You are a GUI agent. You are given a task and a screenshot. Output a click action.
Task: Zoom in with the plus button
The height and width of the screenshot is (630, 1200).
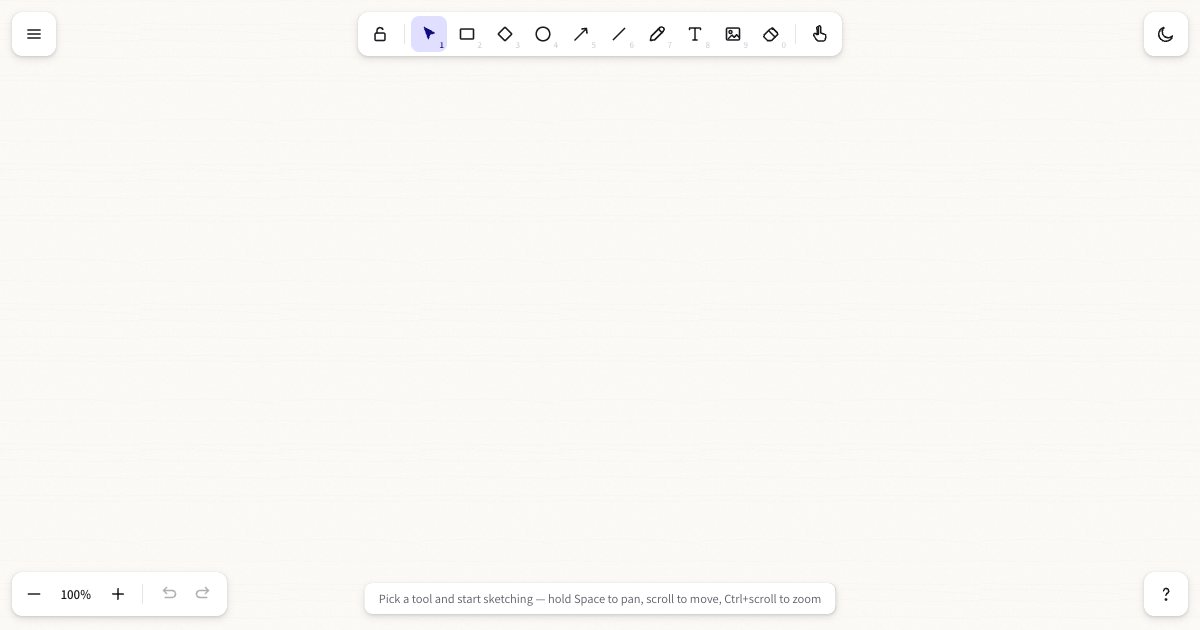118,594
